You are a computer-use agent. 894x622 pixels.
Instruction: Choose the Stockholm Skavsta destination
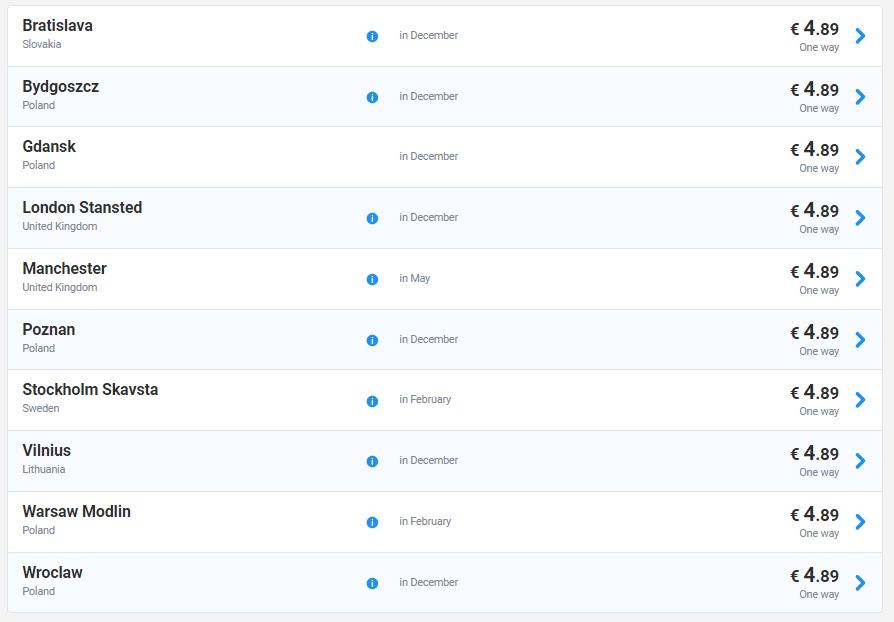click(90, 390)
